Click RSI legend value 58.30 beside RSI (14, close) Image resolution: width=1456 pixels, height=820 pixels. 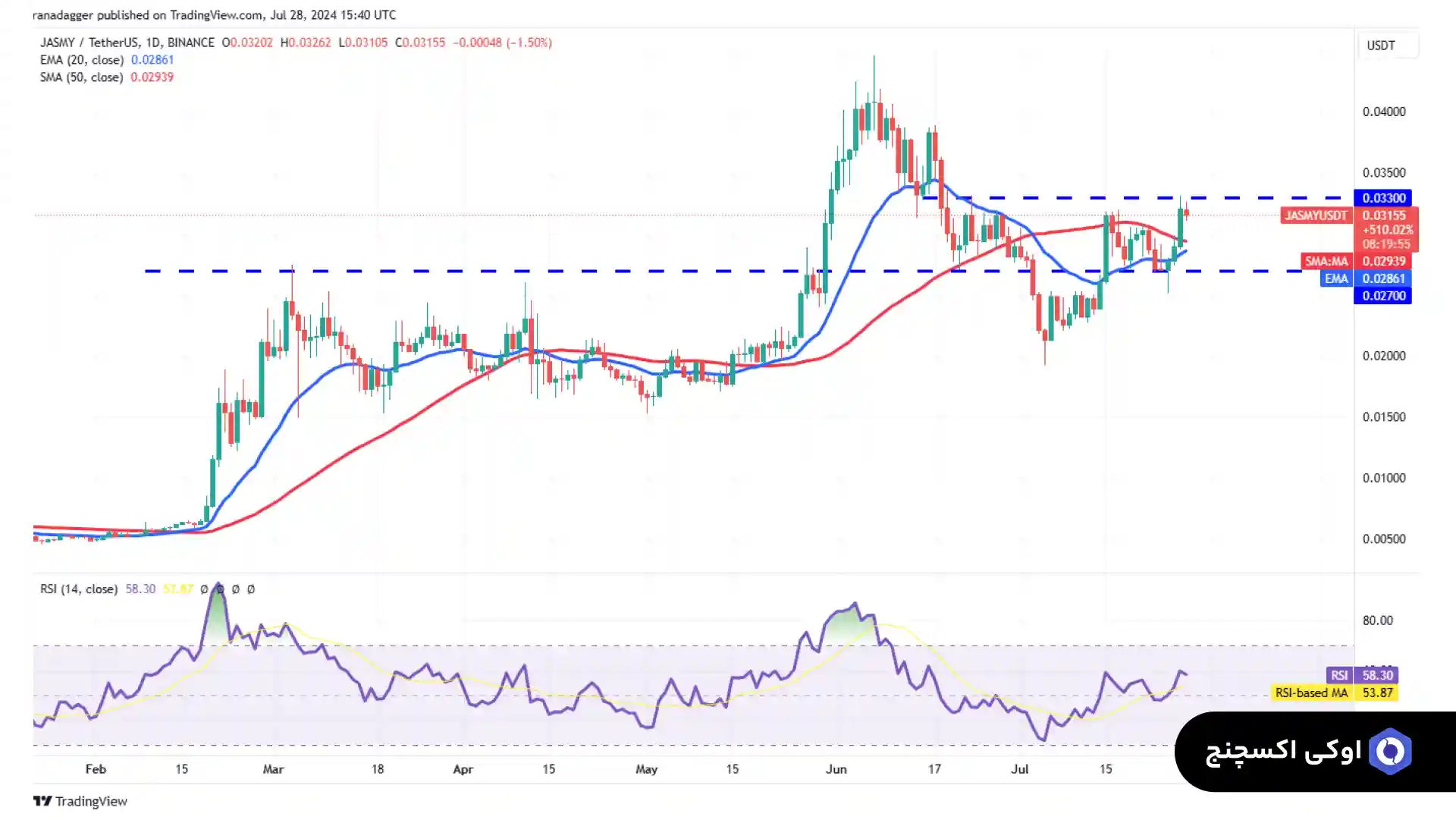pyautogui.click(x=140, y=589)
